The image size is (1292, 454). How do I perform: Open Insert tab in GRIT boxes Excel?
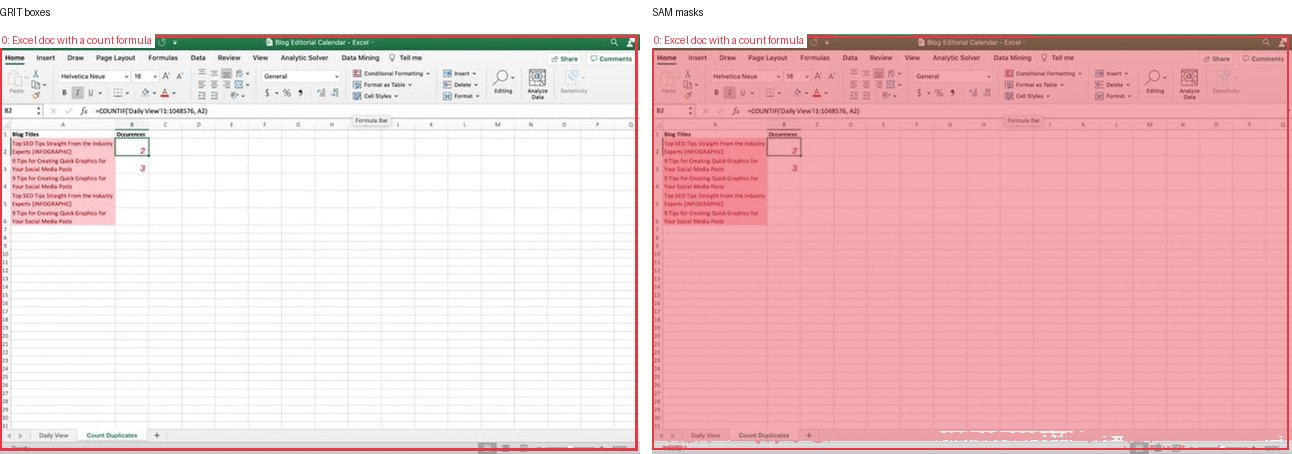click(x=45, y=58)
